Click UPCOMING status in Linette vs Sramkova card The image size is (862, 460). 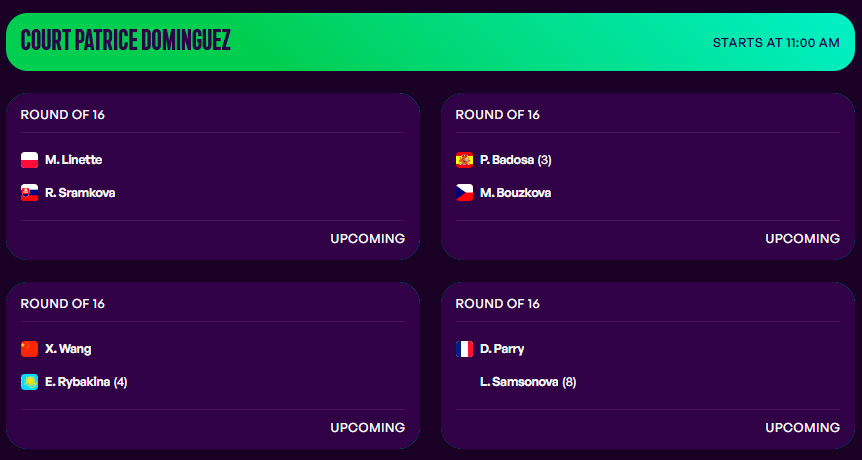368,239
